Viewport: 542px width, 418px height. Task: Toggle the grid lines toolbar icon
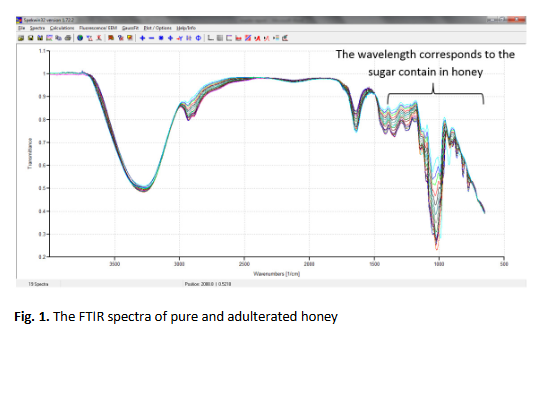[x=219, y=38]
